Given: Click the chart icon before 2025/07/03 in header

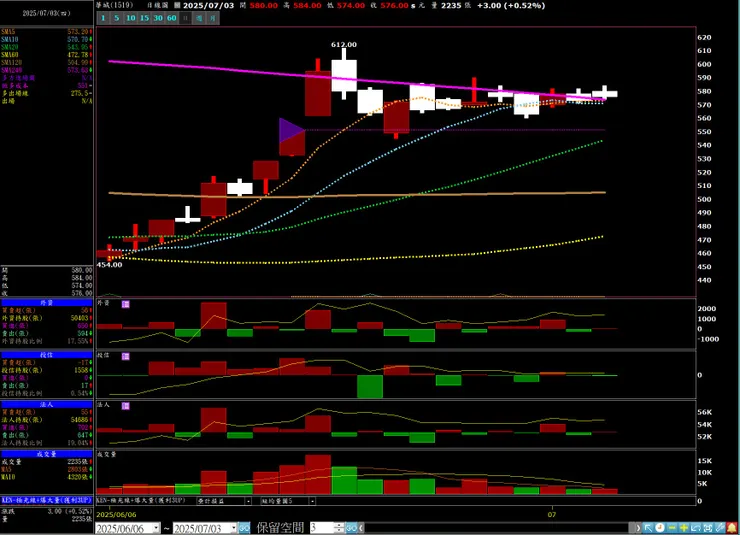Looking at the screenshot, I should pyautogui.click(x=177, y=5).
